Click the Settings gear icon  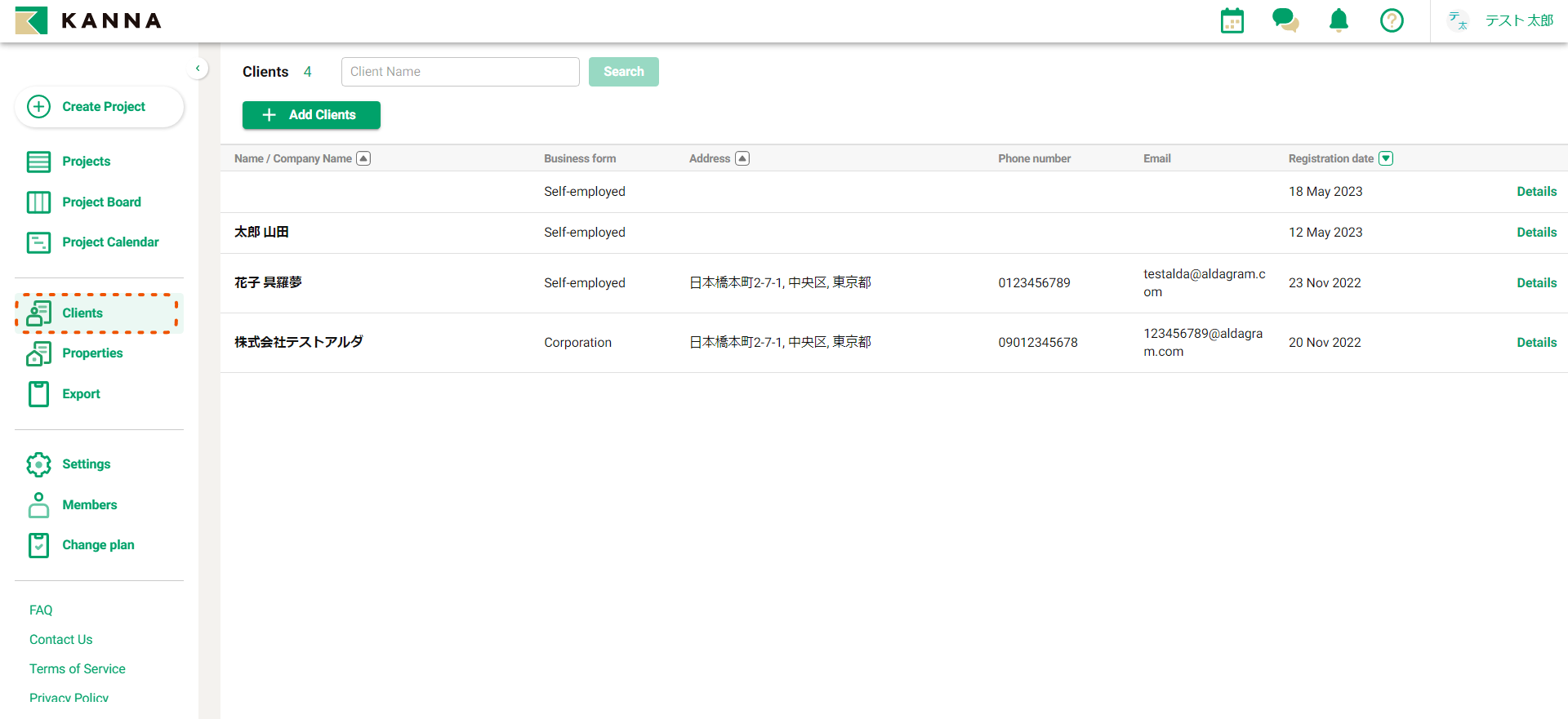coord(38,464)
